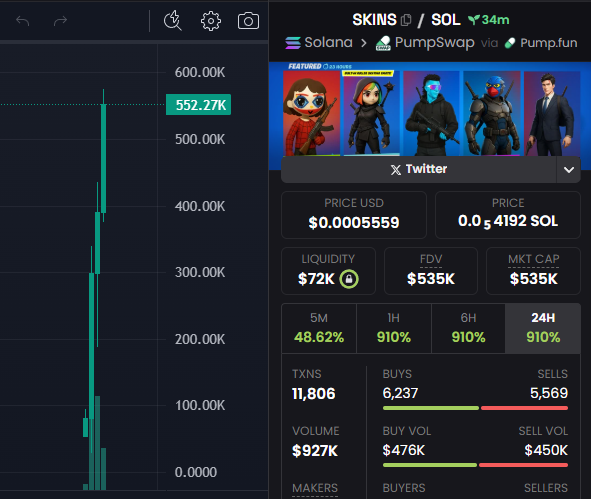This screenshot has height=499, width=591.
Task: Click the FDV $535K value
Action: coord(431,279)
